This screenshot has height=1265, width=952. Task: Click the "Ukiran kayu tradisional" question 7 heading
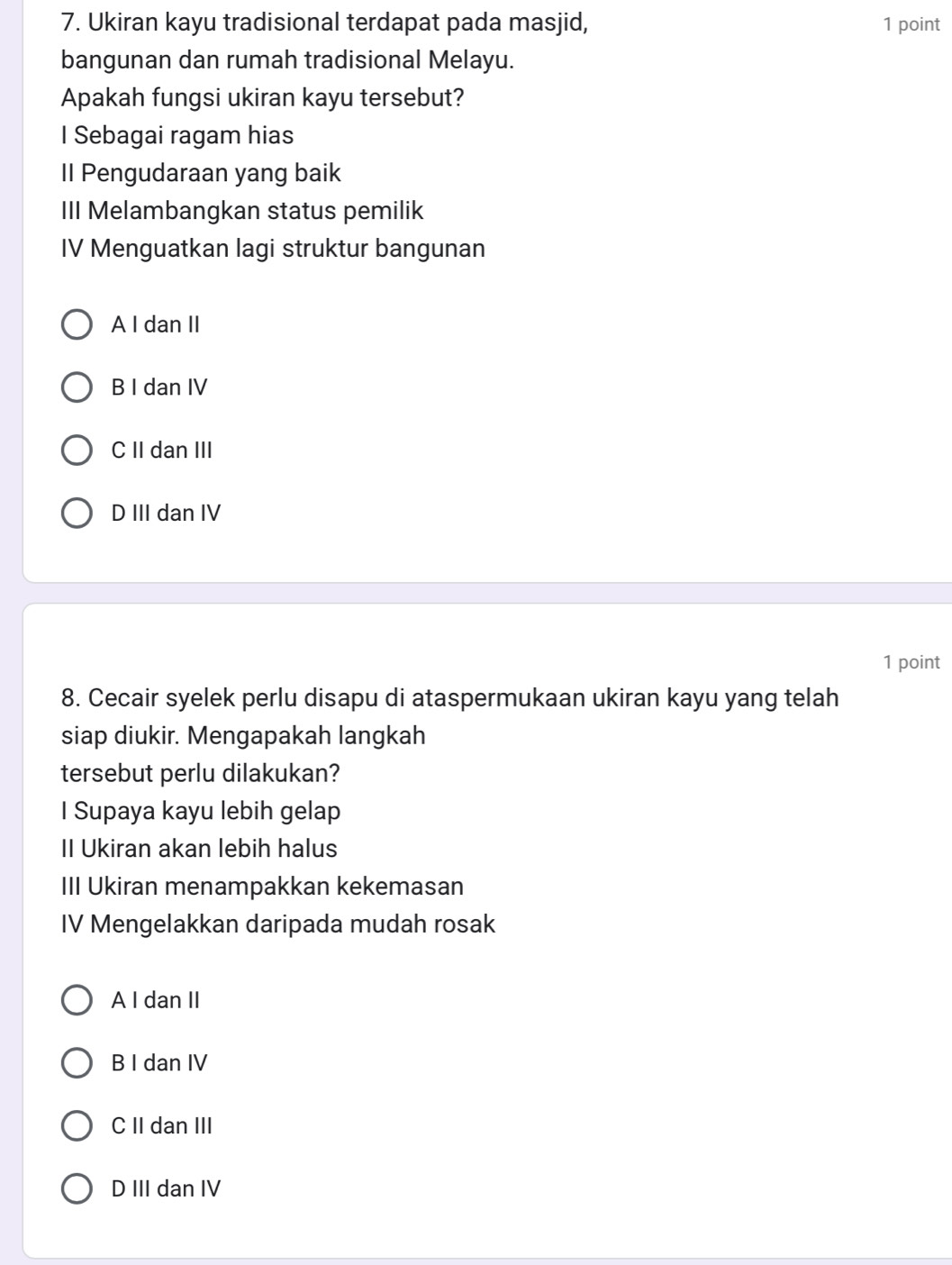click(x=324, y=23)
